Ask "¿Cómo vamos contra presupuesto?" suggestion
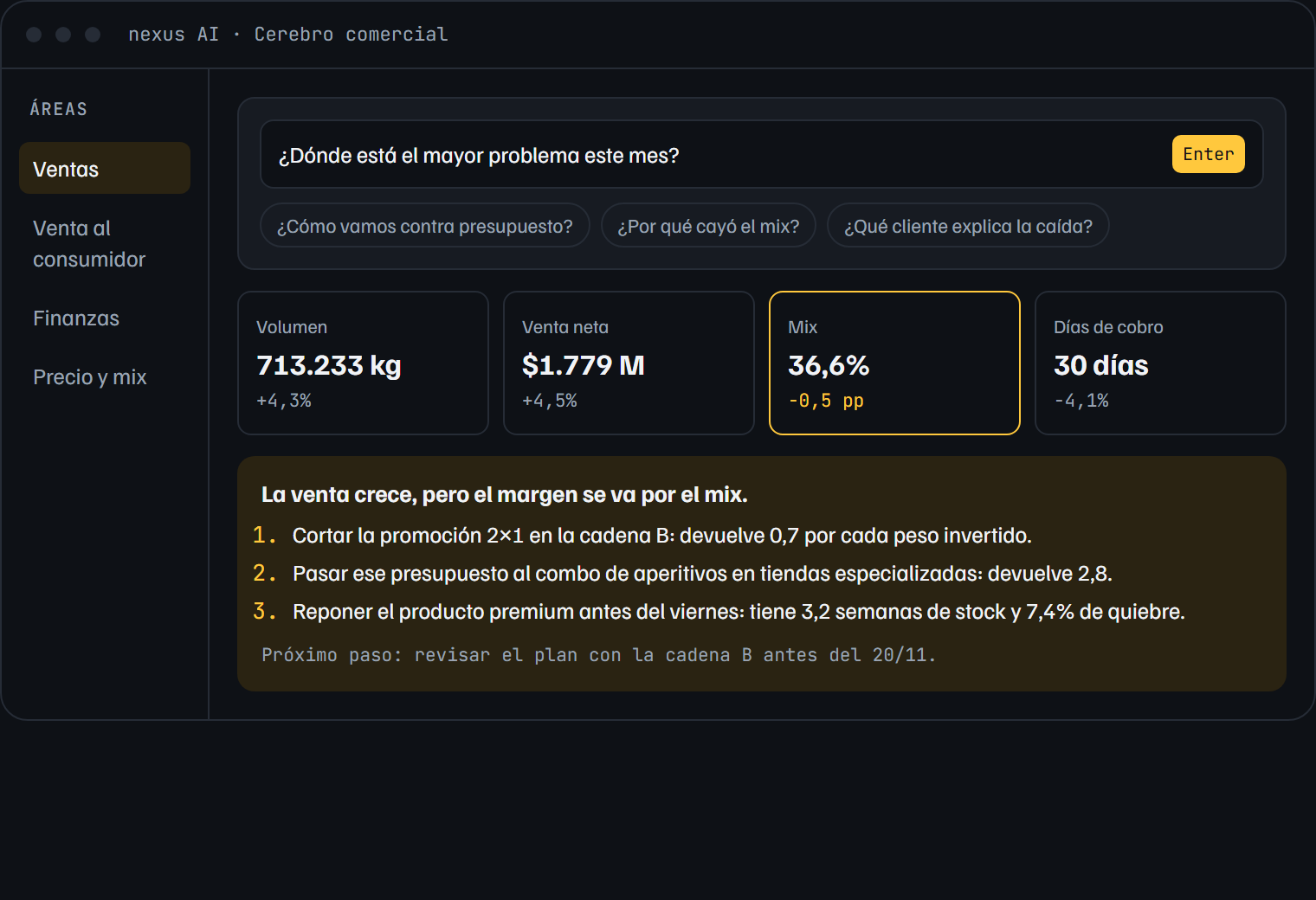 [425, 226]
